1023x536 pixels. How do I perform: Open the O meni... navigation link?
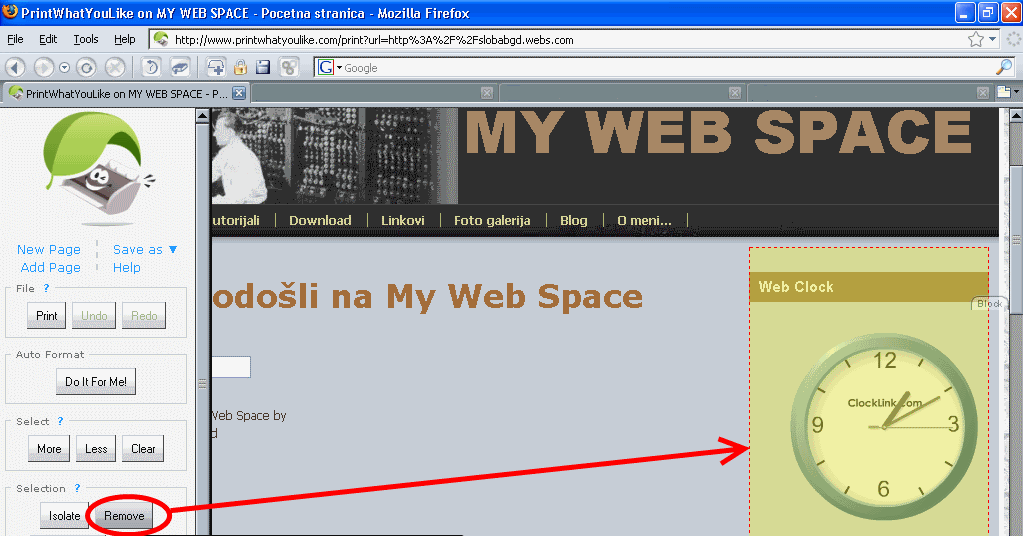pos(644,220)
